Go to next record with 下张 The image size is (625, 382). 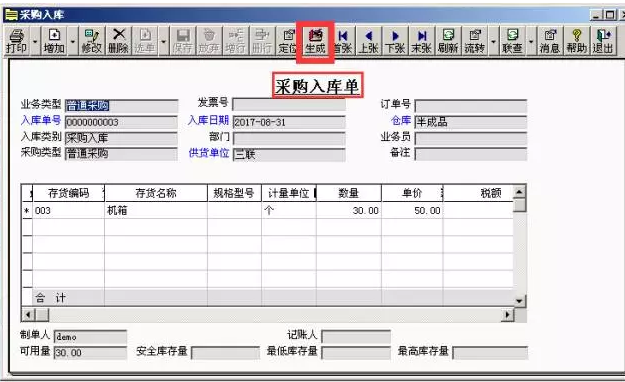click(395, 41)
